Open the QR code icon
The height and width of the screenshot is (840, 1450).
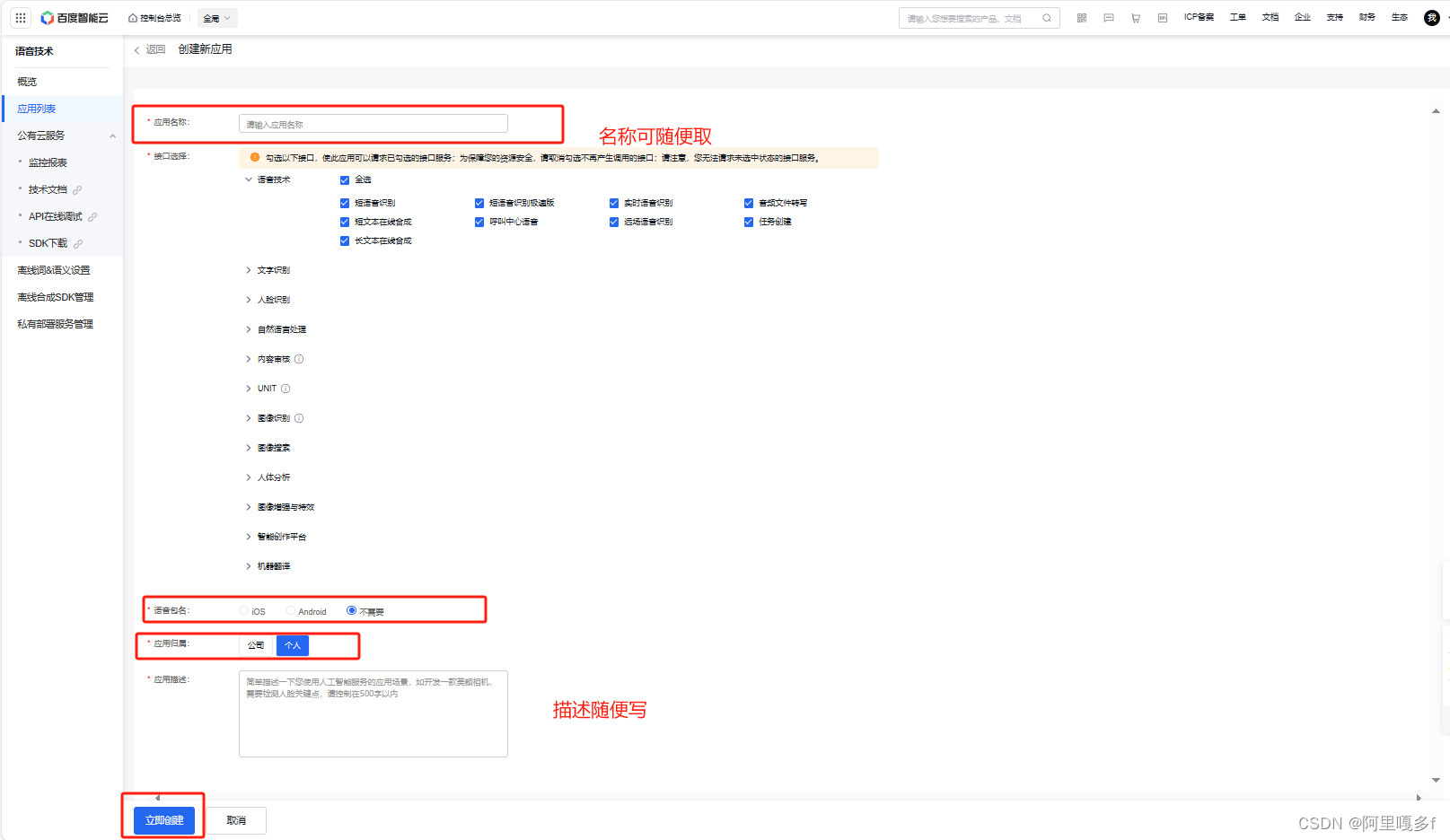[x=1082, y=18]
